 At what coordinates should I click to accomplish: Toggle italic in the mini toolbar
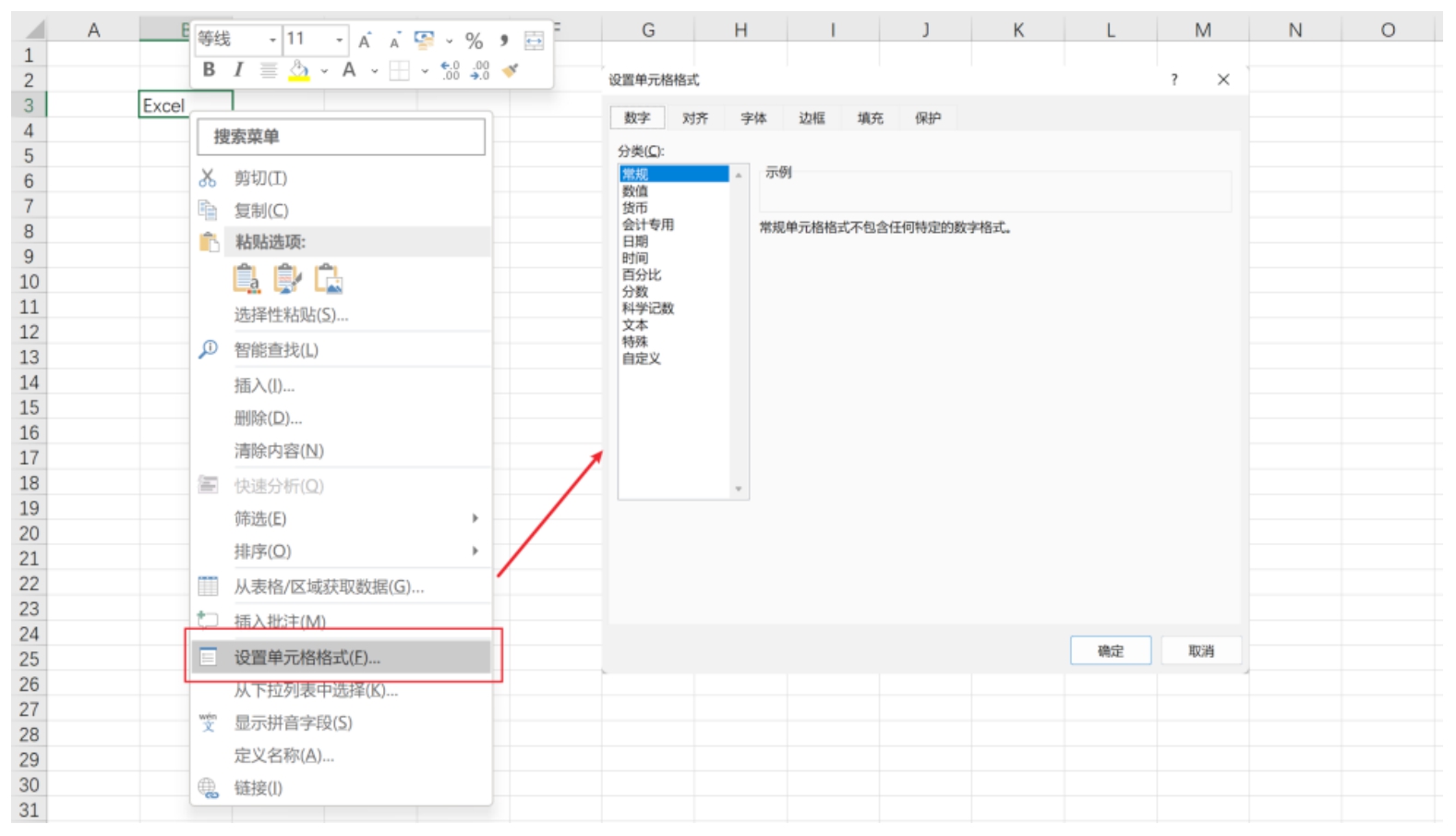click(x=238, y=69)
